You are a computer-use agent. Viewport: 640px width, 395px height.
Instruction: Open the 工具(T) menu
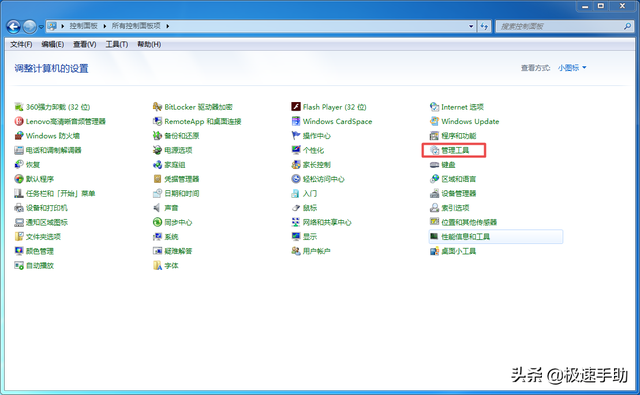pos(117,44)
